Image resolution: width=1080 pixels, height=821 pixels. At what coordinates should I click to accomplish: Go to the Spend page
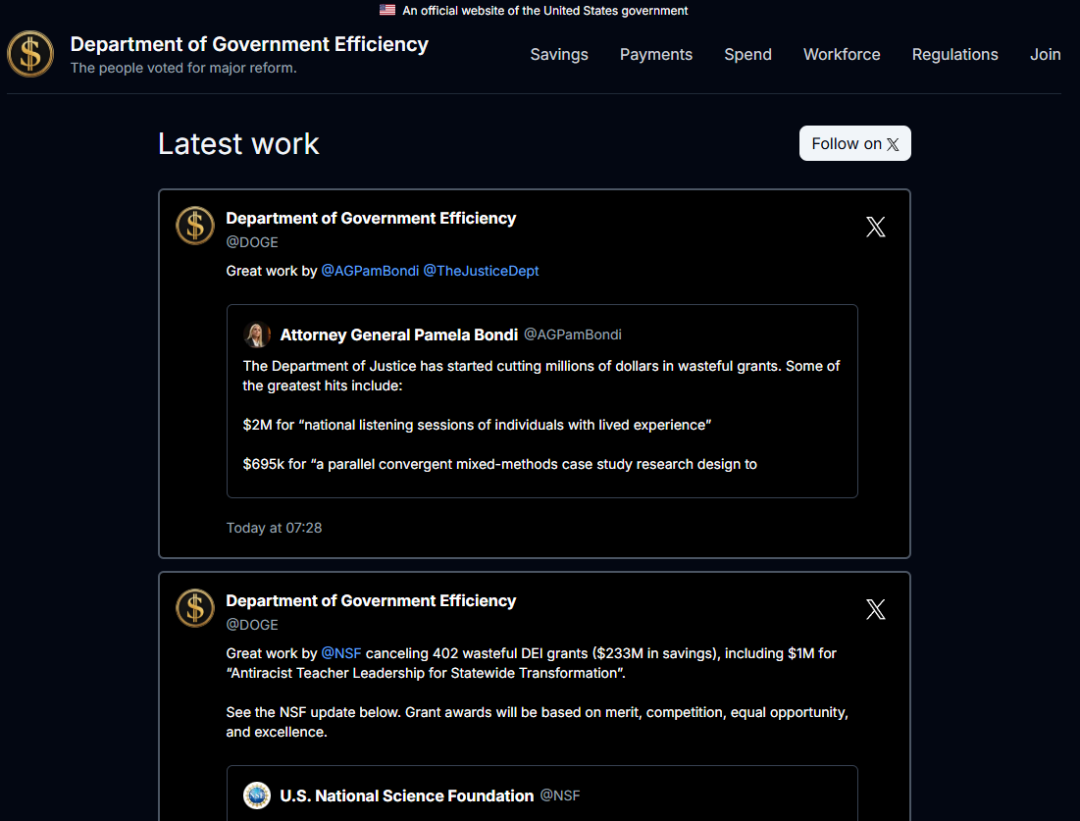[747, 54]
